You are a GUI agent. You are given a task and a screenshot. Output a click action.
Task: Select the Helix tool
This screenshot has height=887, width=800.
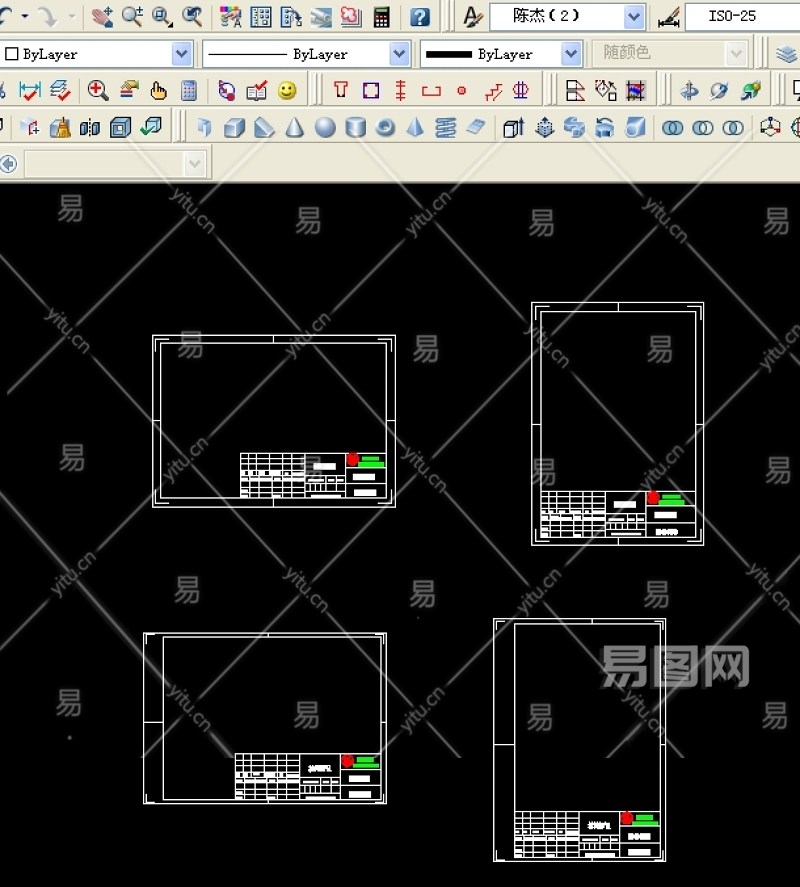click(x=445, y=128)
